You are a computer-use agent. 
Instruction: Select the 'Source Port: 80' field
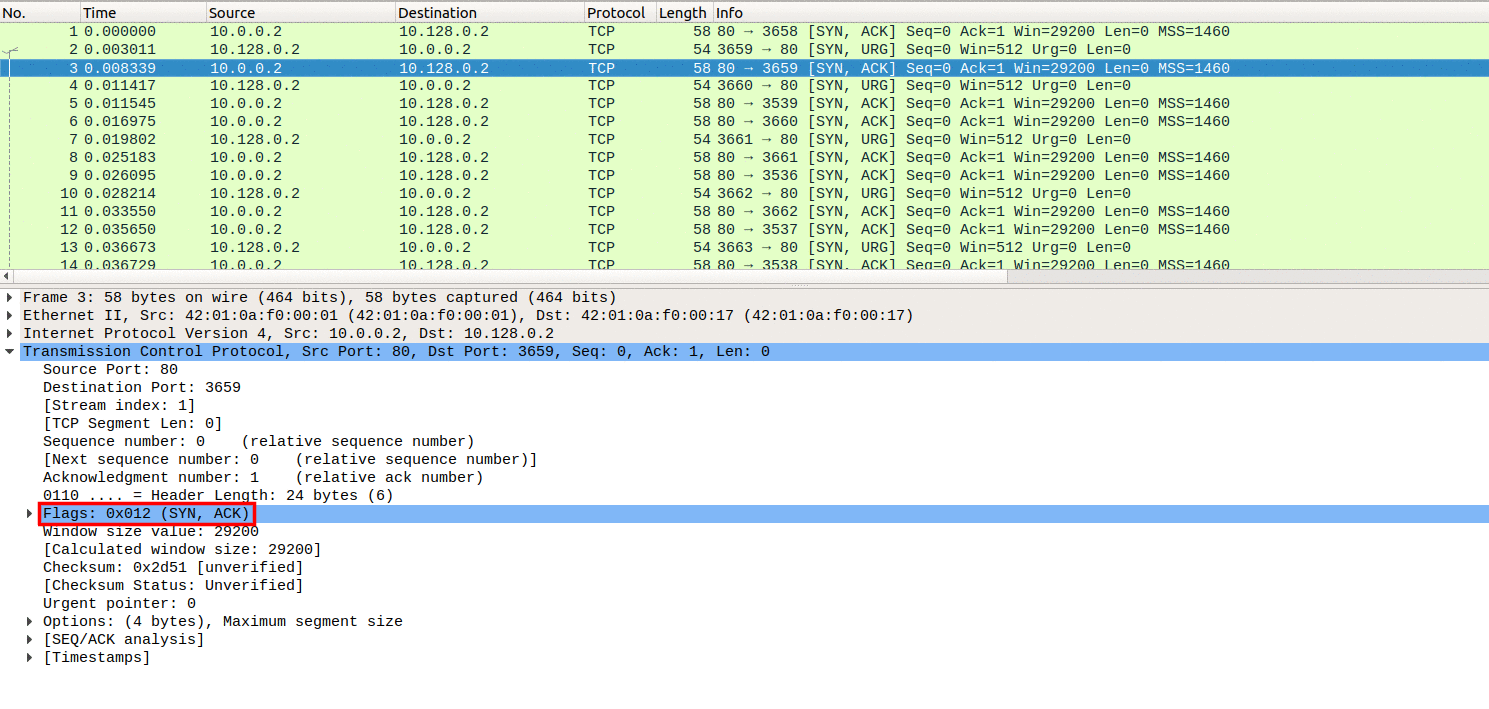click(110, 370)
